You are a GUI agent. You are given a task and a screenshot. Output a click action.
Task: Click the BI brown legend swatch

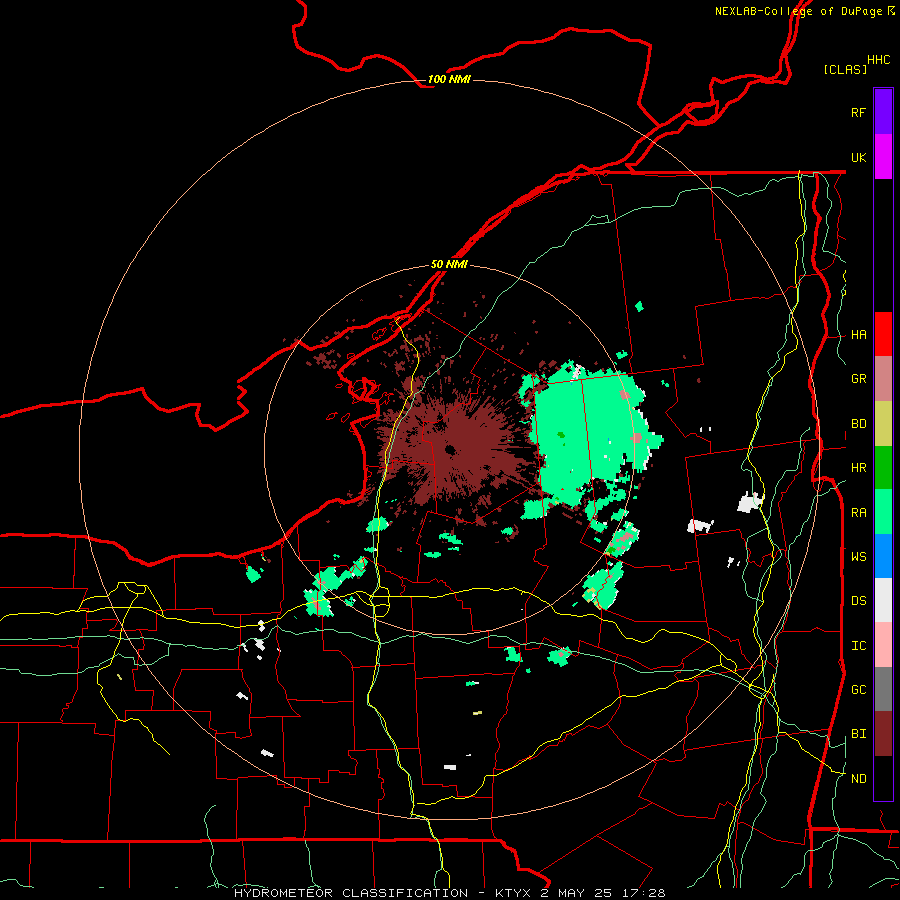click(x=883, y=734)
